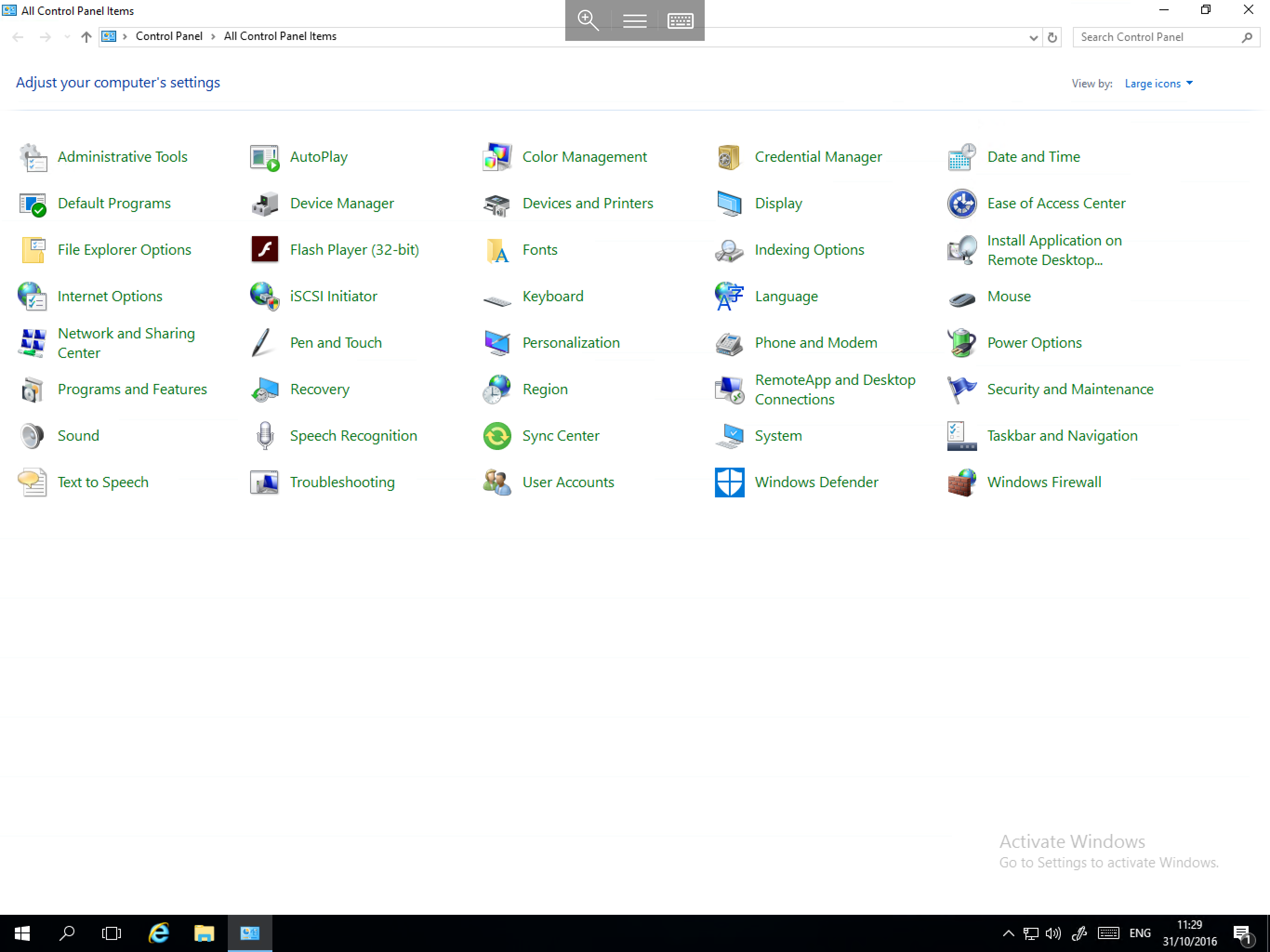Viewport: 1270px width, 952px height.
Task: Open File Explorer from the taskbar
Action: (x=204, y=933)
